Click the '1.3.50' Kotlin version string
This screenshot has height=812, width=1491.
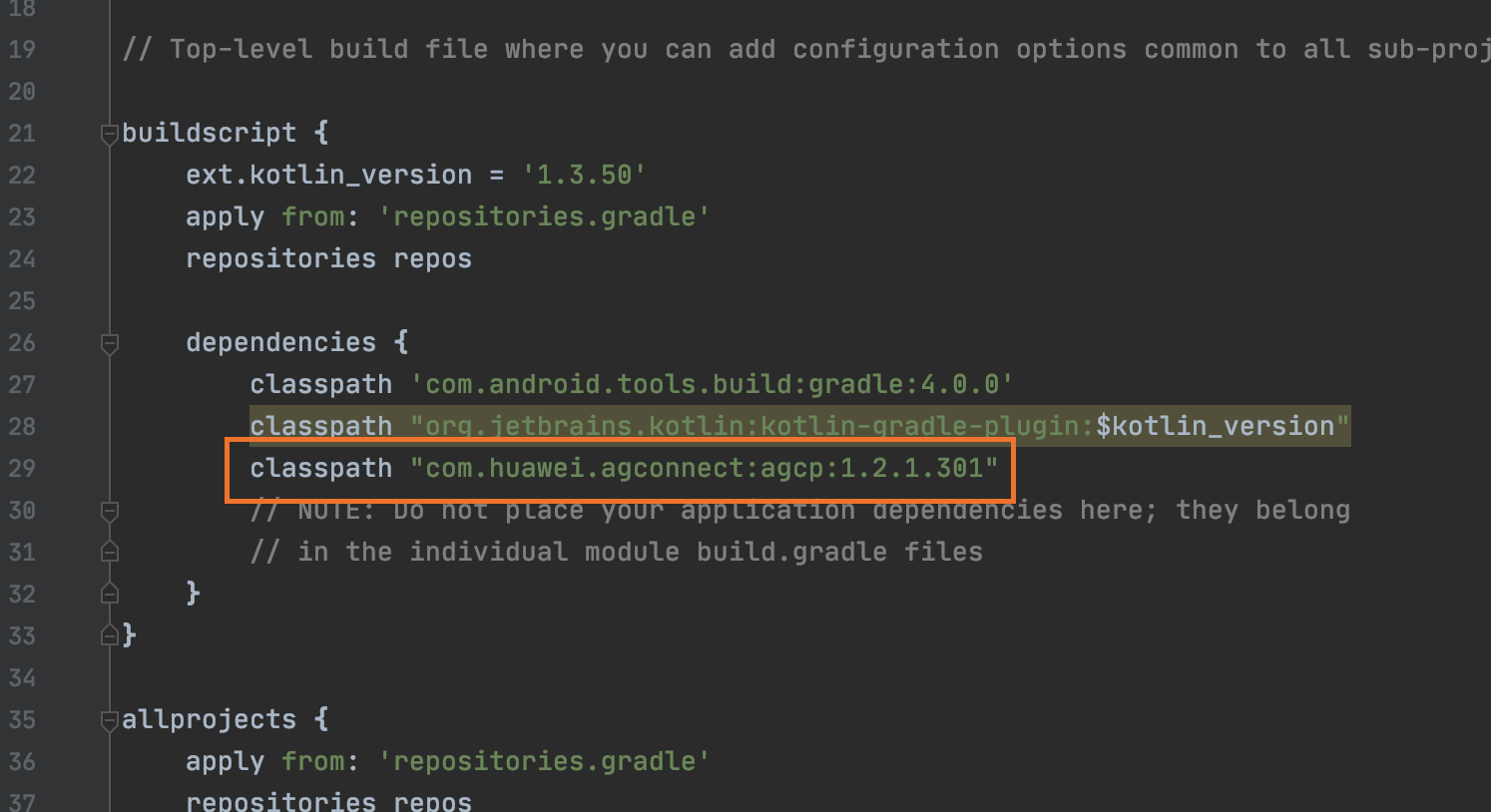(x=584, y=176)
